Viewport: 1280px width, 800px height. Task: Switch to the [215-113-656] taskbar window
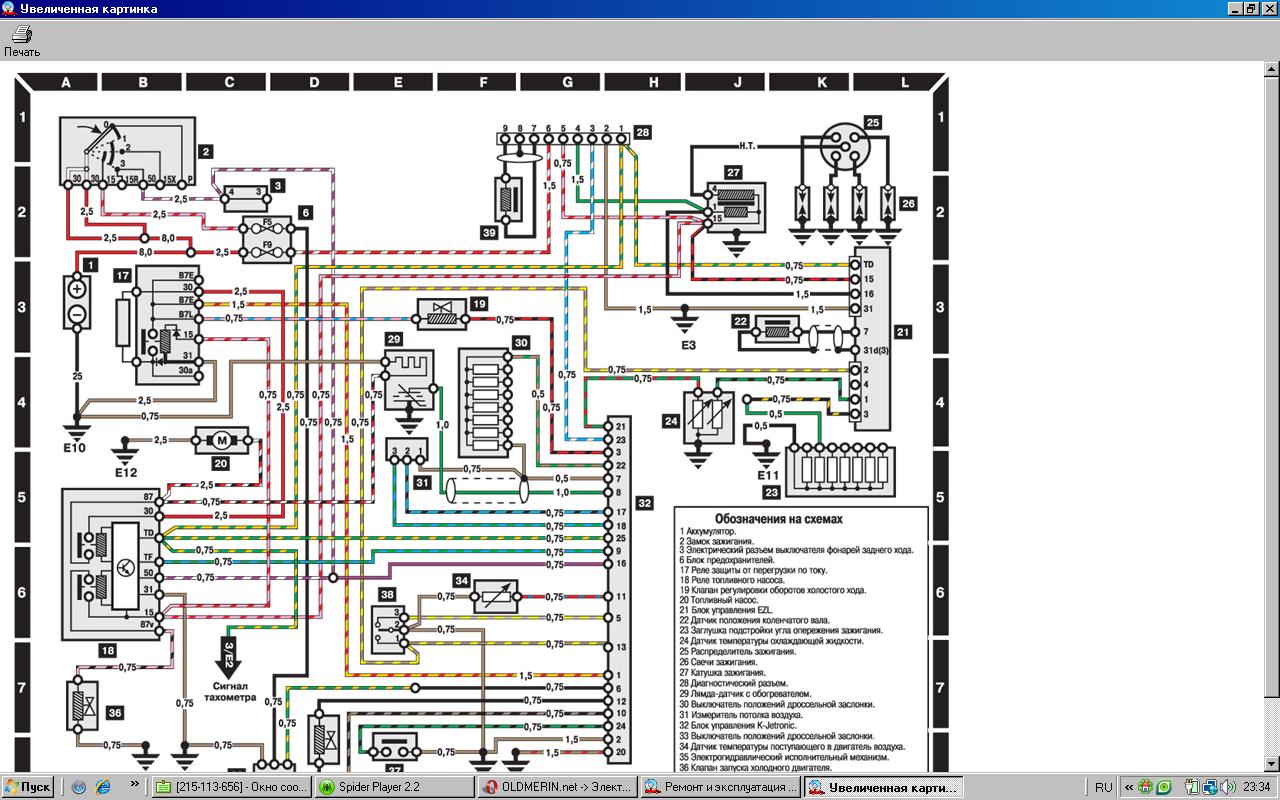pos(231,787)
